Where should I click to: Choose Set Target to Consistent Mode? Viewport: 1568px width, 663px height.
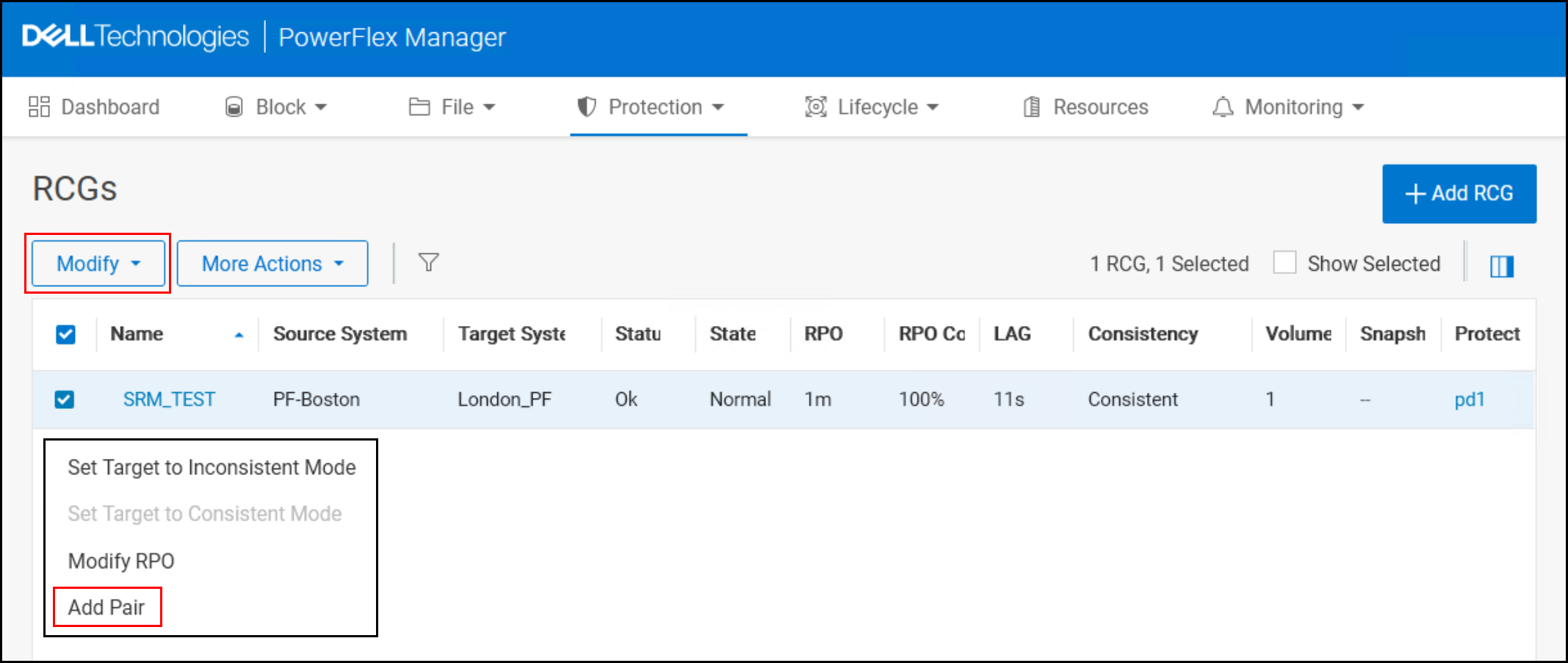(205, 514)
